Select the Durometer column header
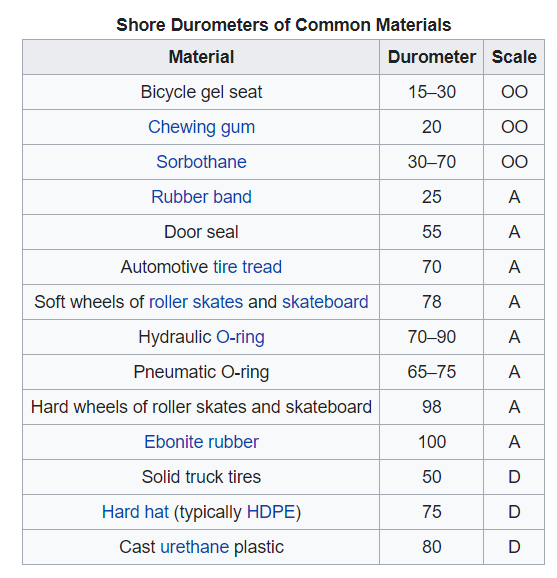 [432, 57]
